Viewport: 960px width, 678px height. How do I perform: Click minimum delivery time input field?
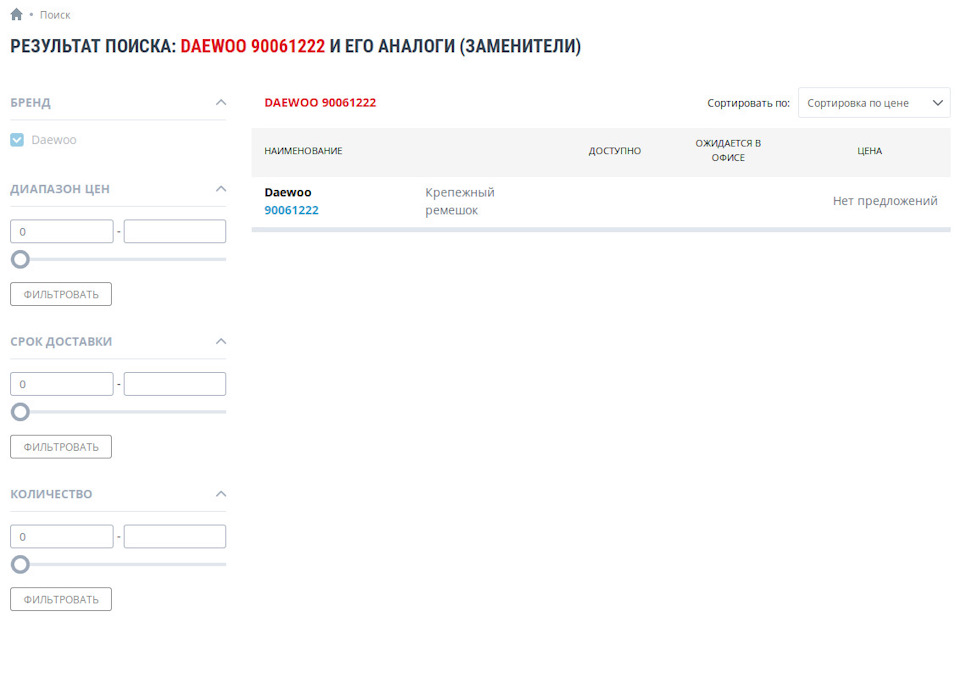pos(62,384)
